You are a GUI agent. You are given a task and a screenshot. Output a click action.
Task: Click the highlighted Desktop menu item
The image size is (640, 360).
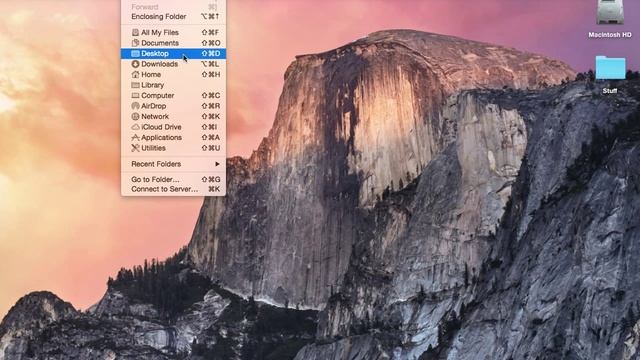pyautogui.click(x=173, y=53)
